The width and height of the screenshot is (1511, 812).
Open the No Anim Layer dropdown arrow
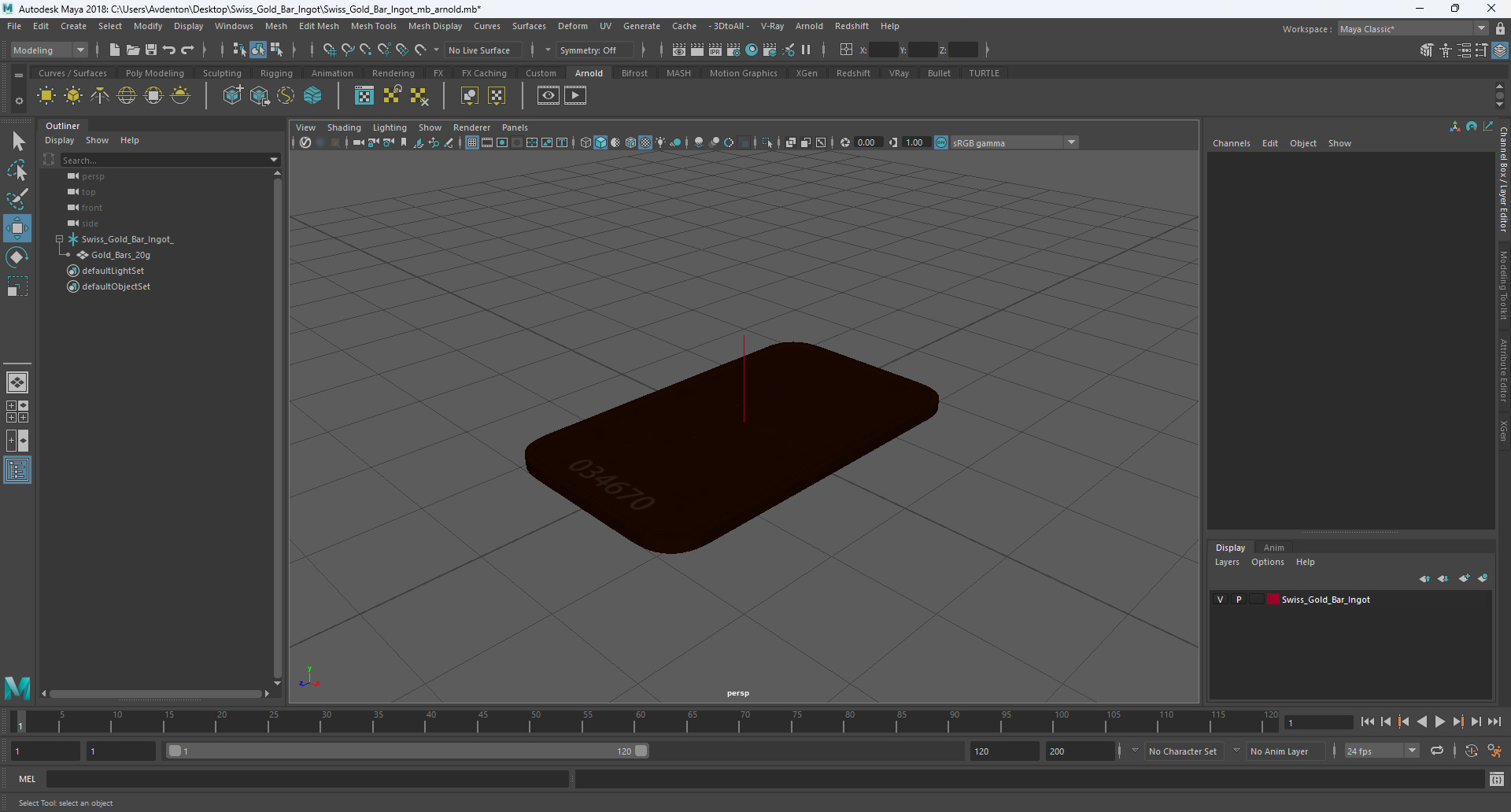click(1236, 751)
